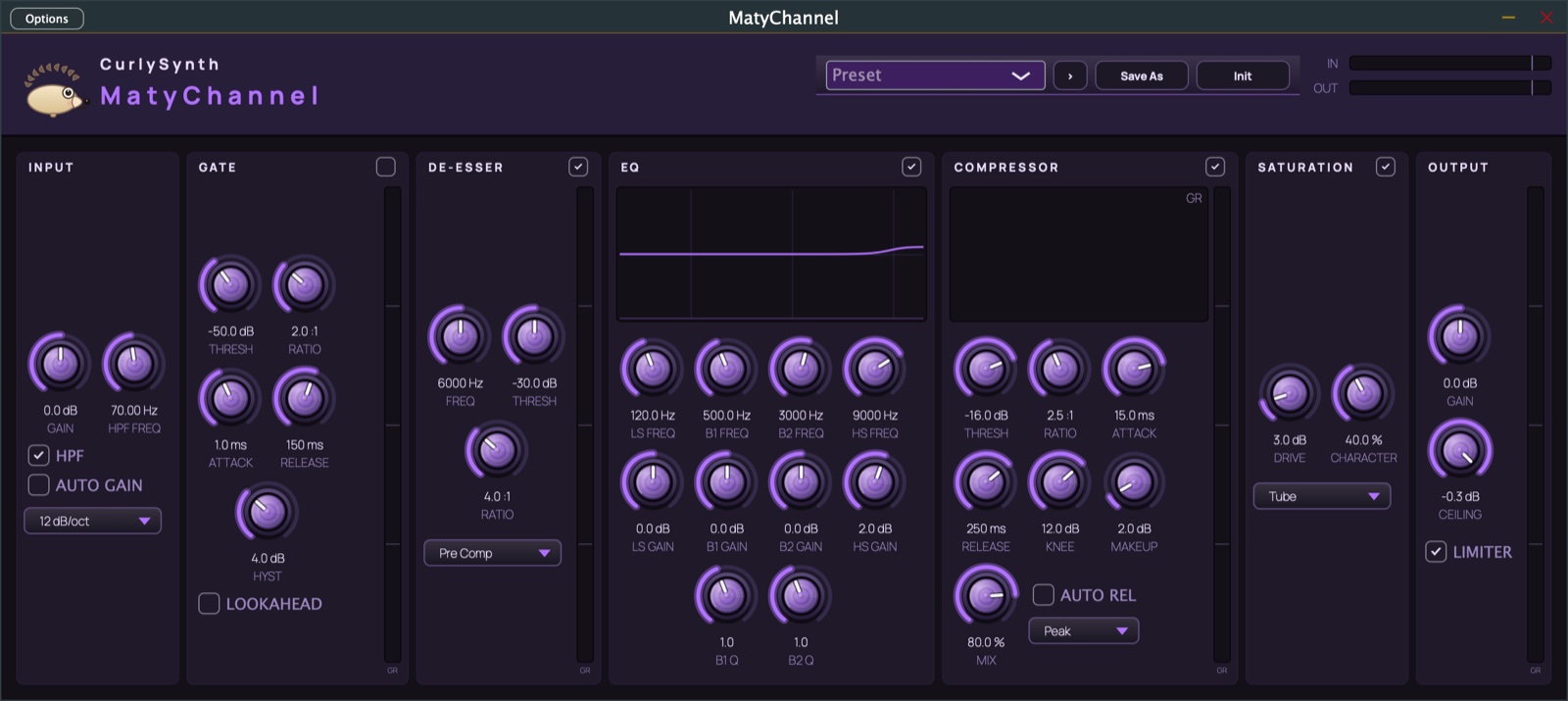Click the HS FREQ knob
Screen dimensions: 1568x701
coord(874,369)
